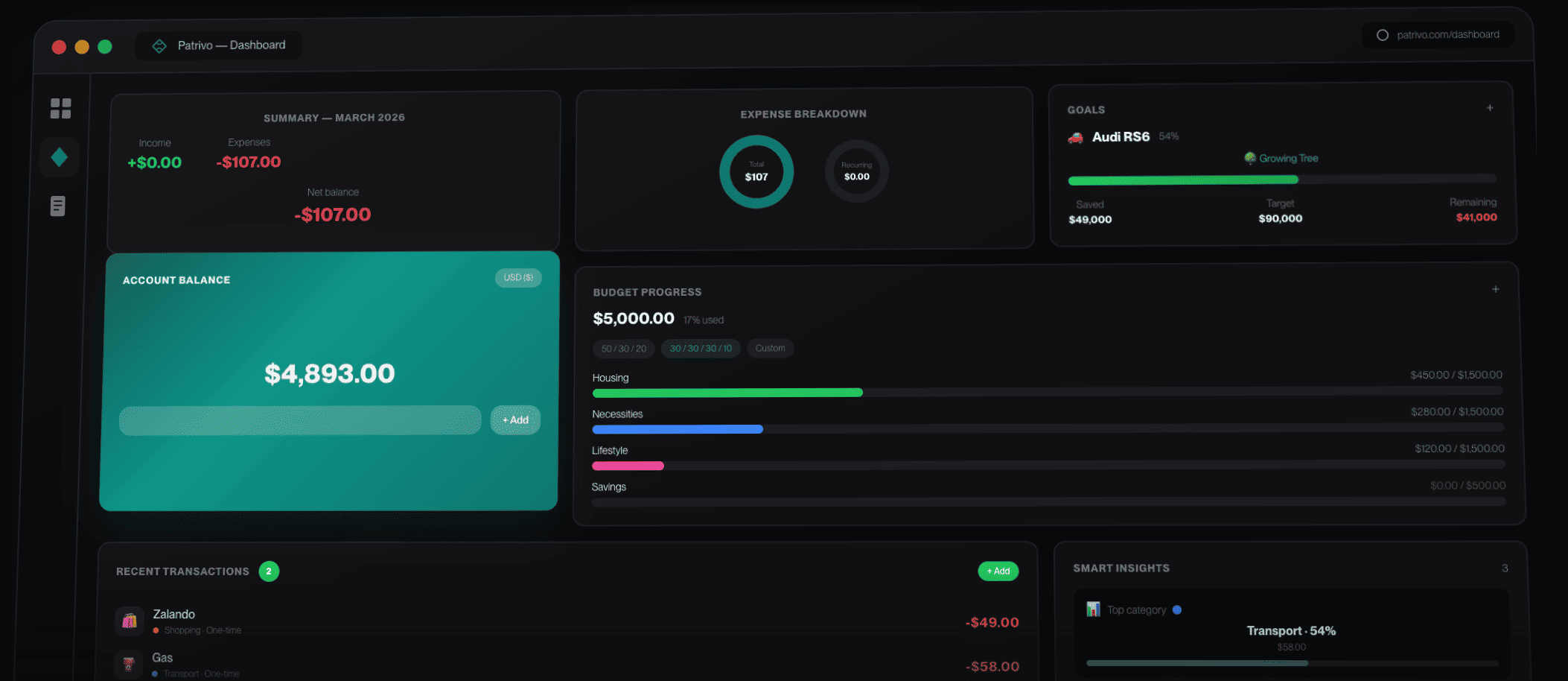The height and width of the screenshot is (681, 1568).
Task: Click the Patrivo logo in the tab
Action: coord(159,45)
